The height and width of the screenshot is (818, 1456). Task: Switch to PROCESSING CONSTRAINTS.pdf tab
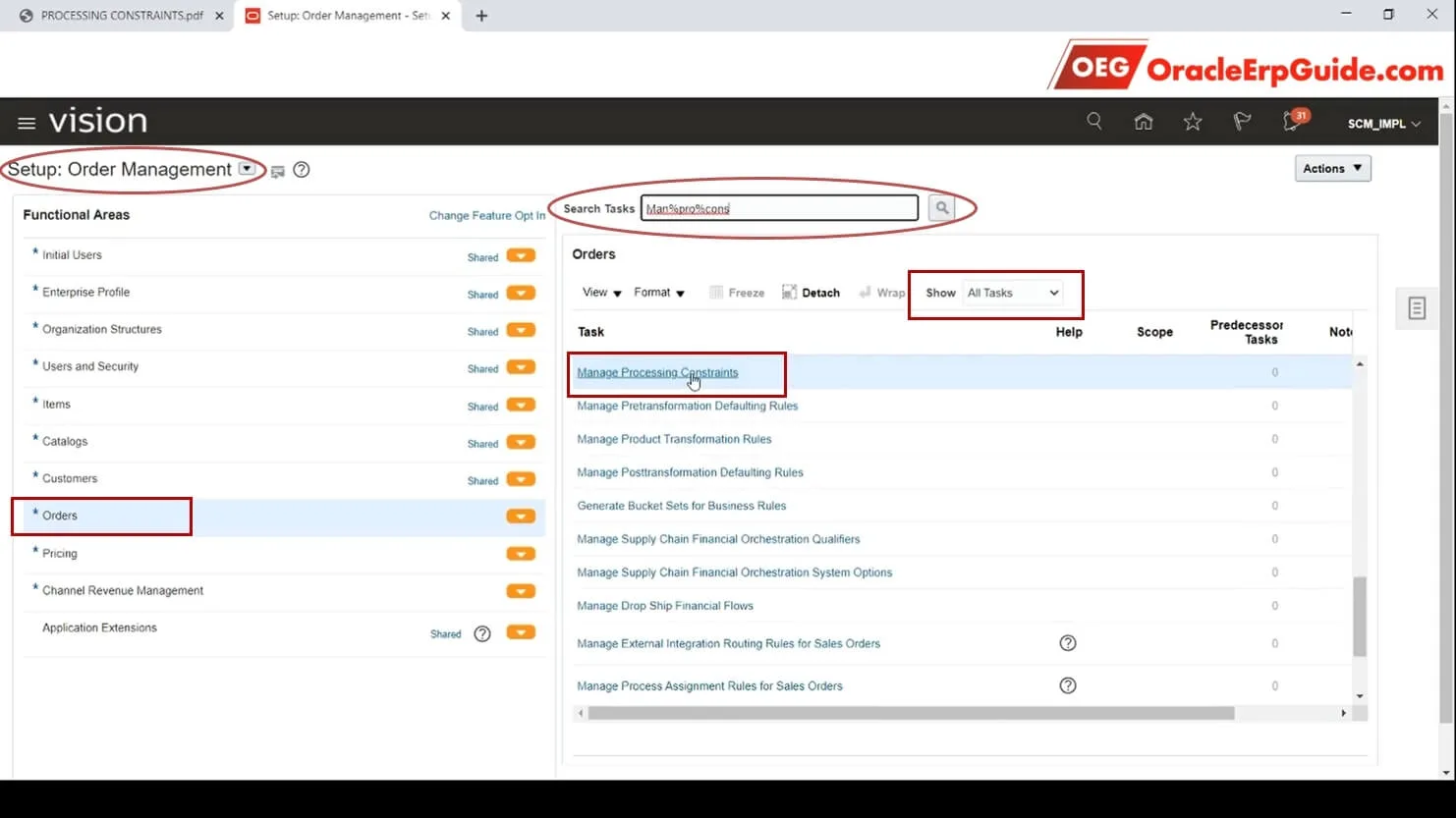tap(122, 16)
